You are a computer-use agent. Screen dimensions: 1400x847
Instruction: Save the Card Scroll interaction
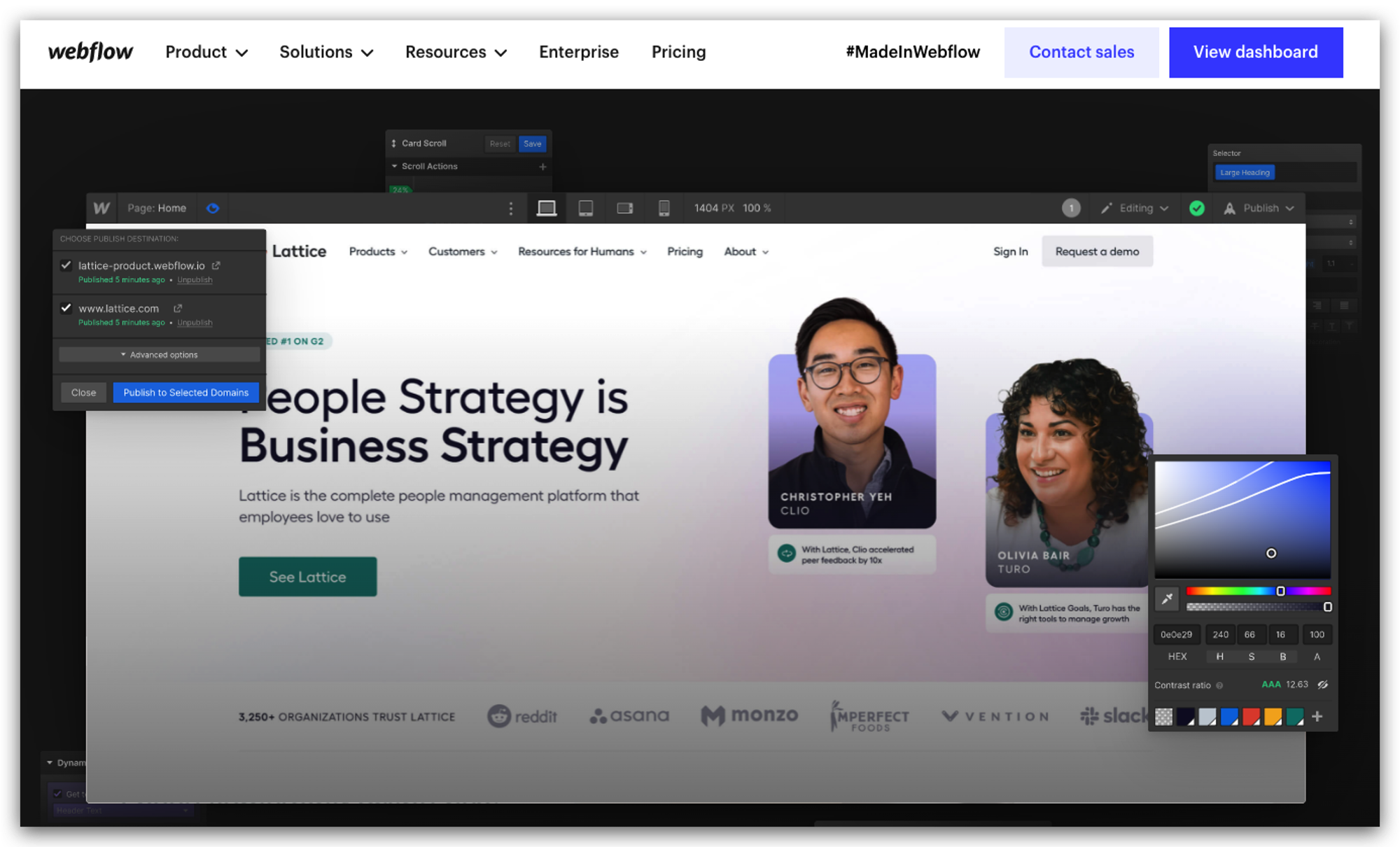[533, 143]
